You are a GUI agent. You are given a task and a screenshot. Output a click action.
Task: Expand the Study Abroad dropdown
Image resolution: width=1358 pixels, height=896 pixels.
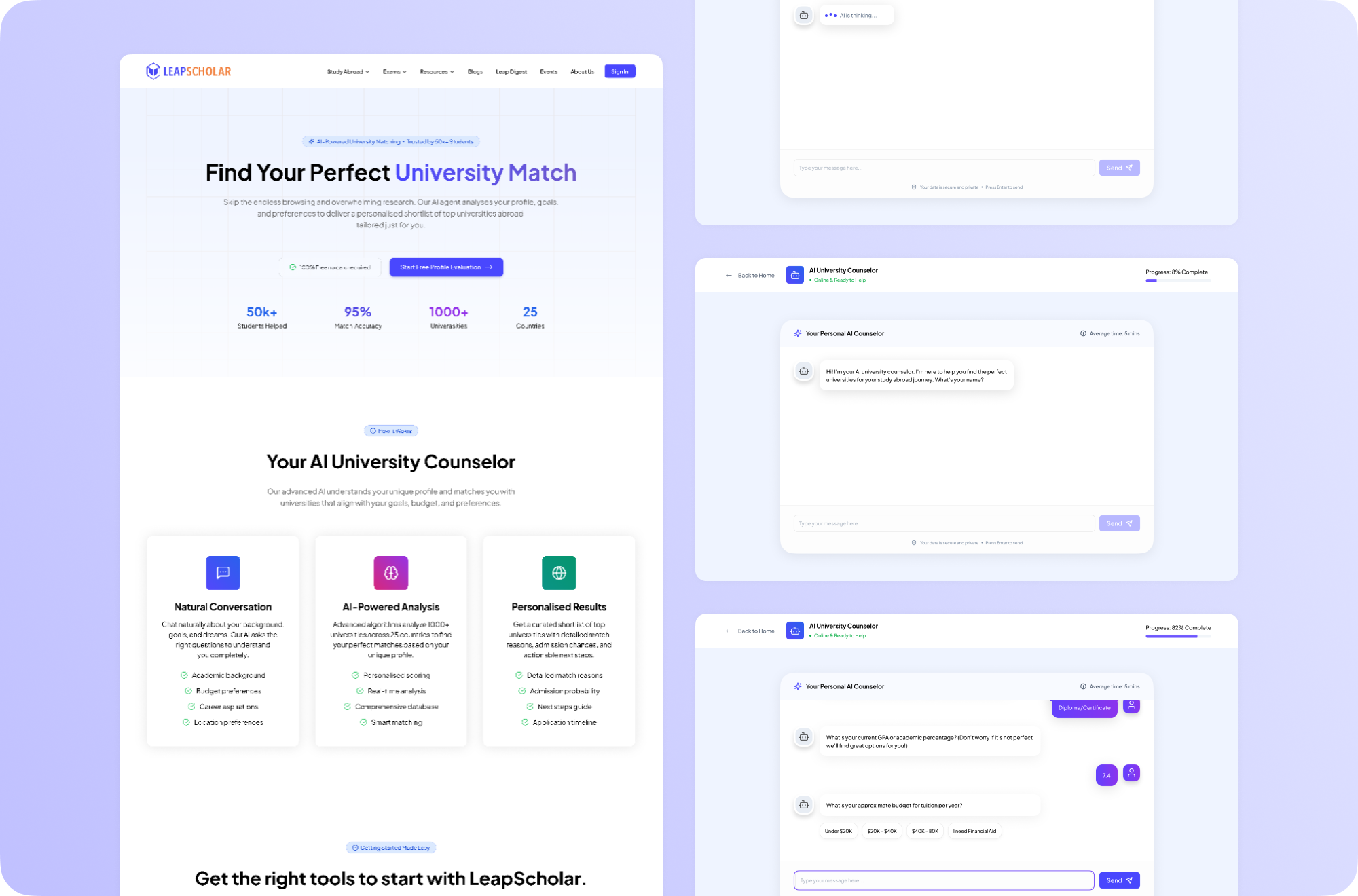pos(348,72)
